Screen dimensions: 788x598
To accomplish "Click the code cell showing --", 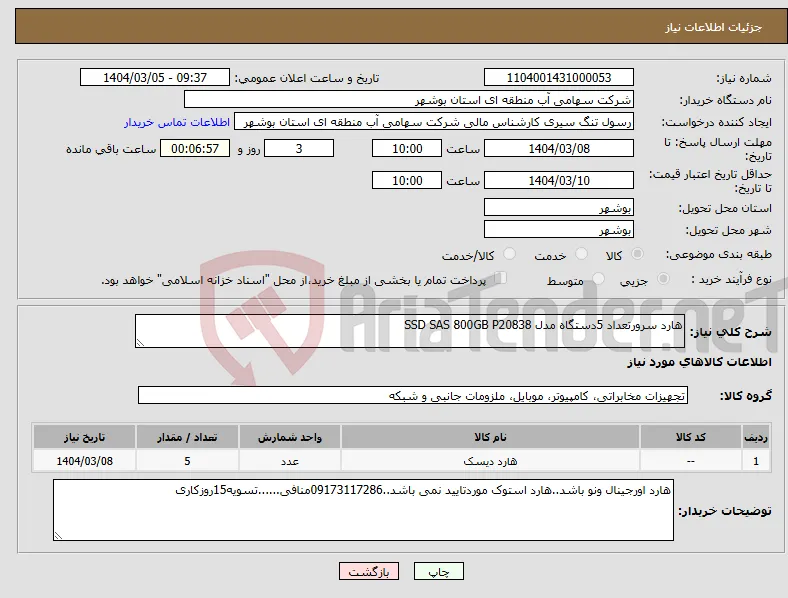I will coord(691,461).
